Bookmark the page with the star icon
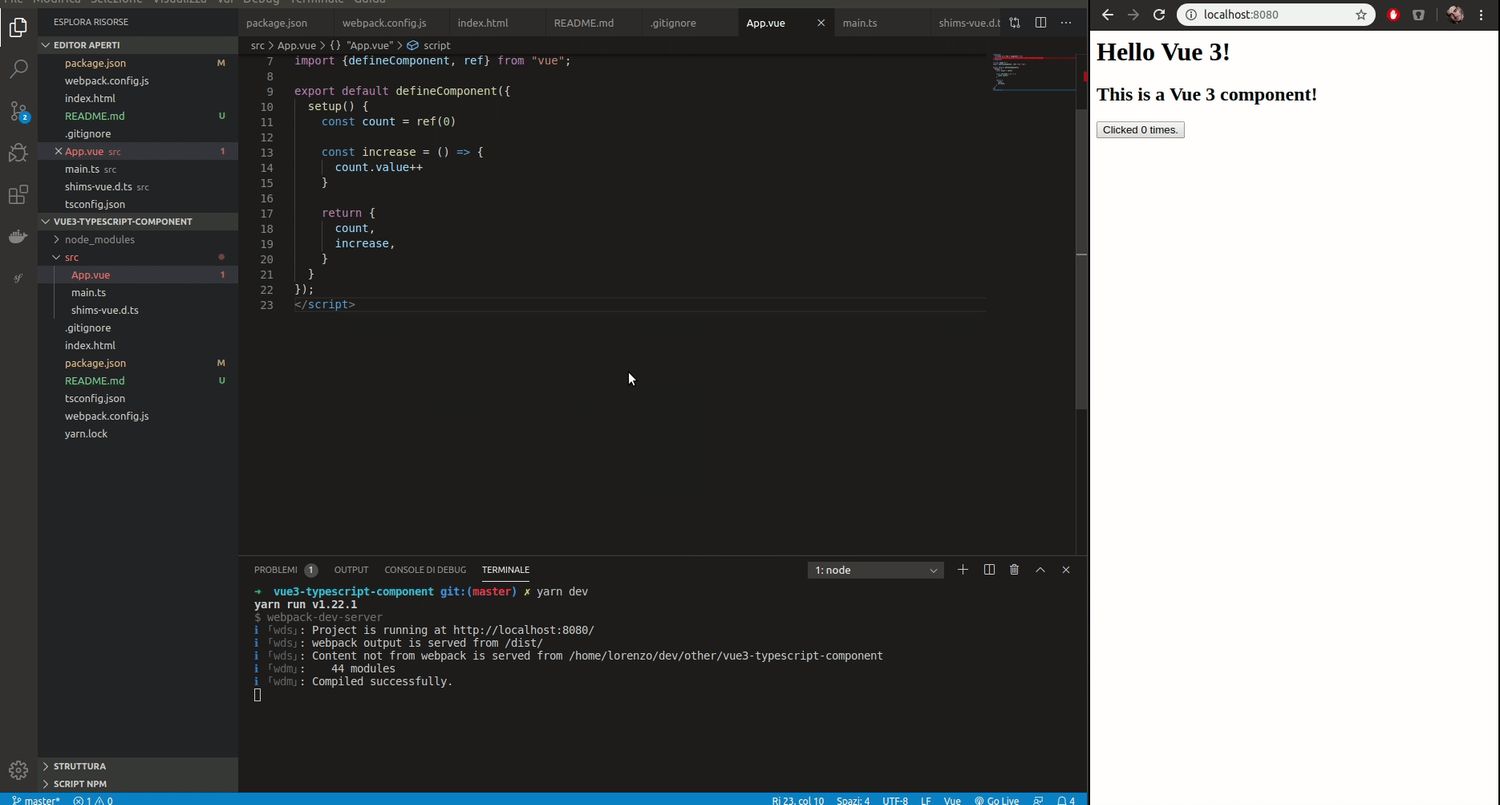This screenshot has height=805, width=1500. (x=1361, y=15)
